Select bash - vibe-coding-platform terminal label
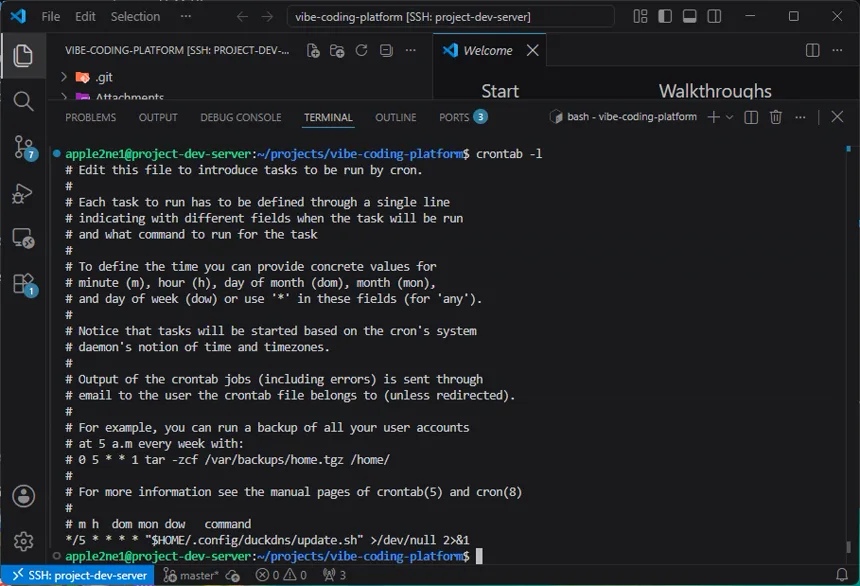Viewport: 860px width, 586px height. pyautogui.click(x=623, y=117)
